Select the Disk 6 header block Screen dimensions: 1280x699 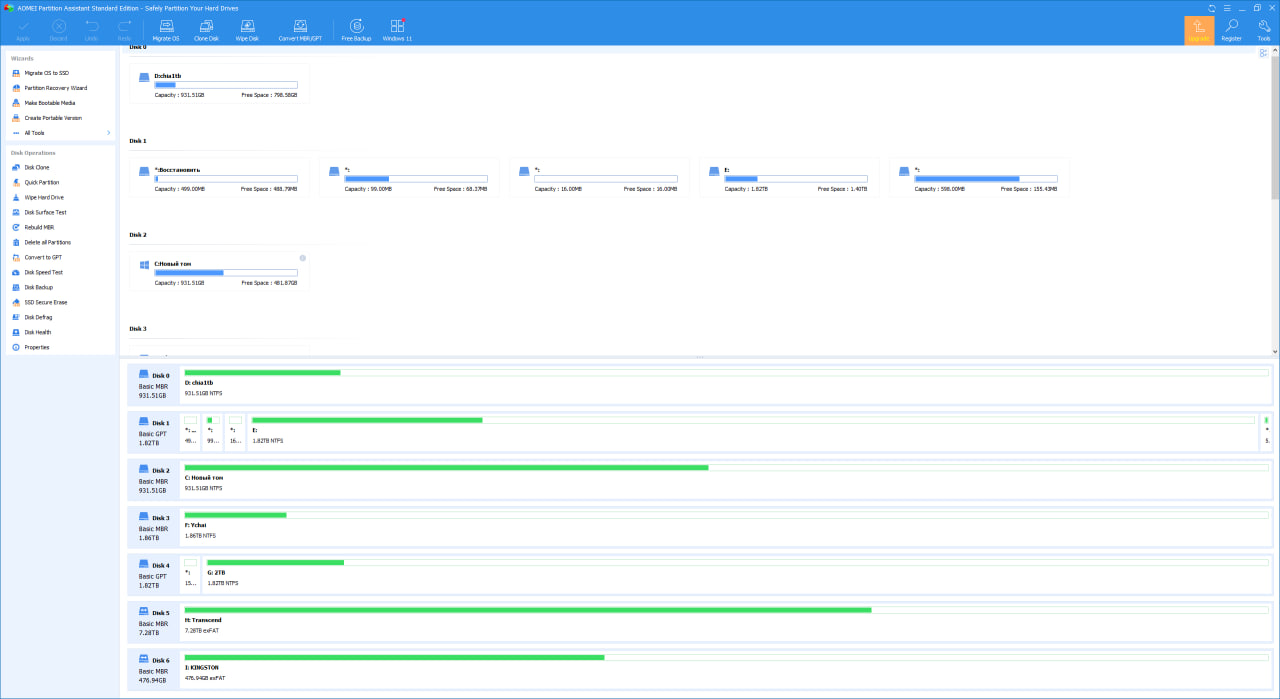153,668
